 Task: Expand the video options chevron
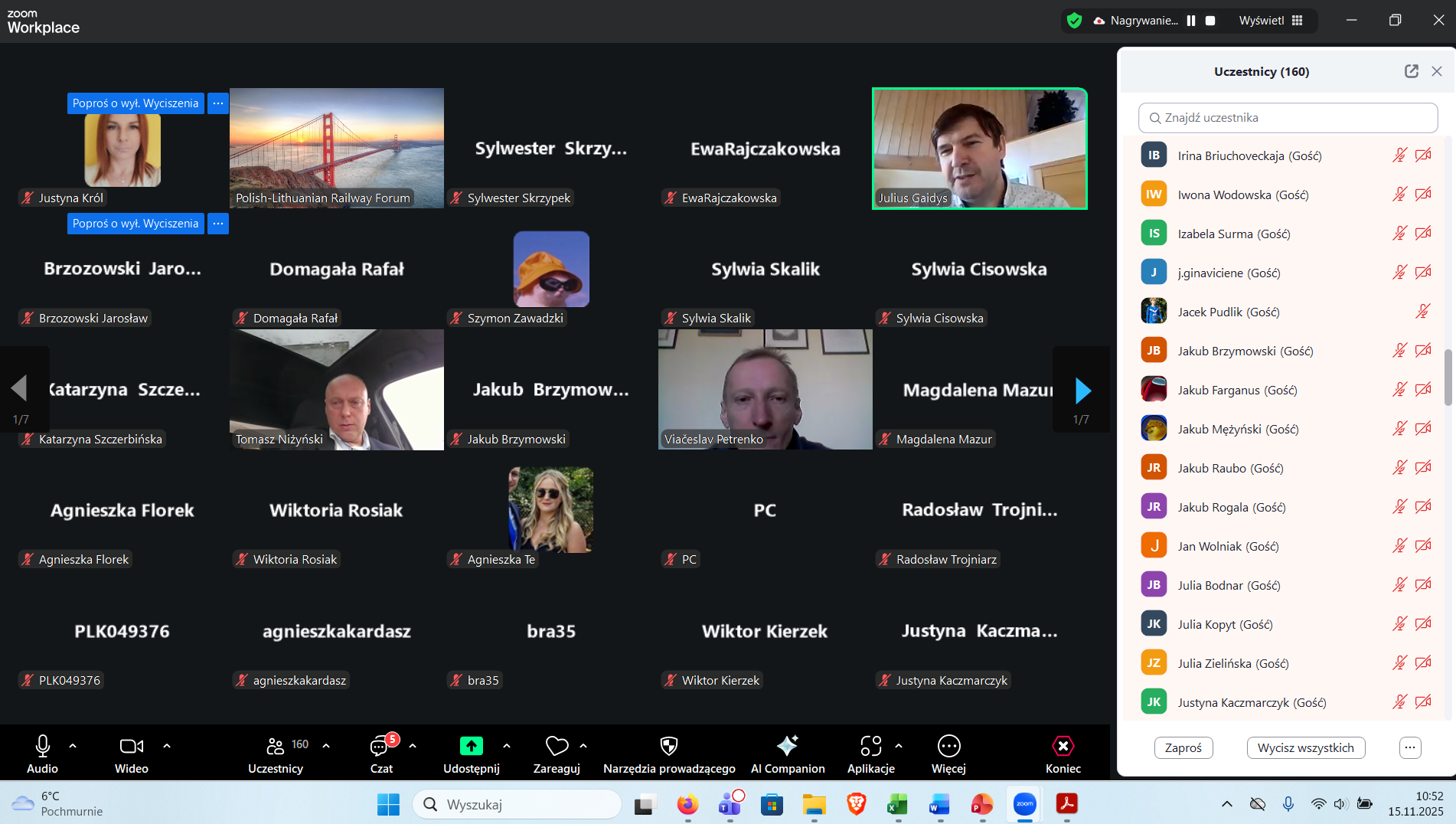tap(167, 745)
